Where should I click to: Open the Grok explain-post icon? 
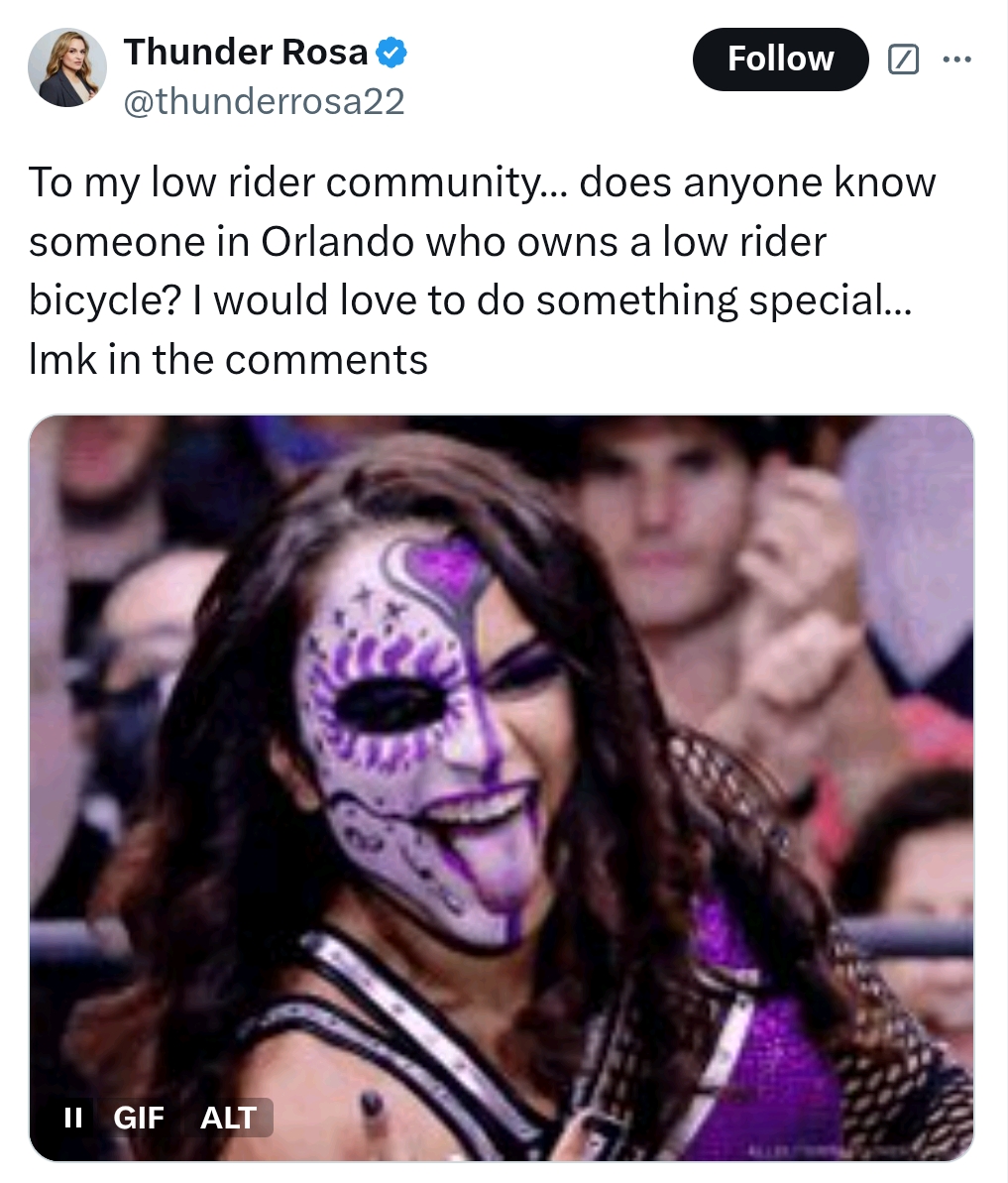point(903,59)
